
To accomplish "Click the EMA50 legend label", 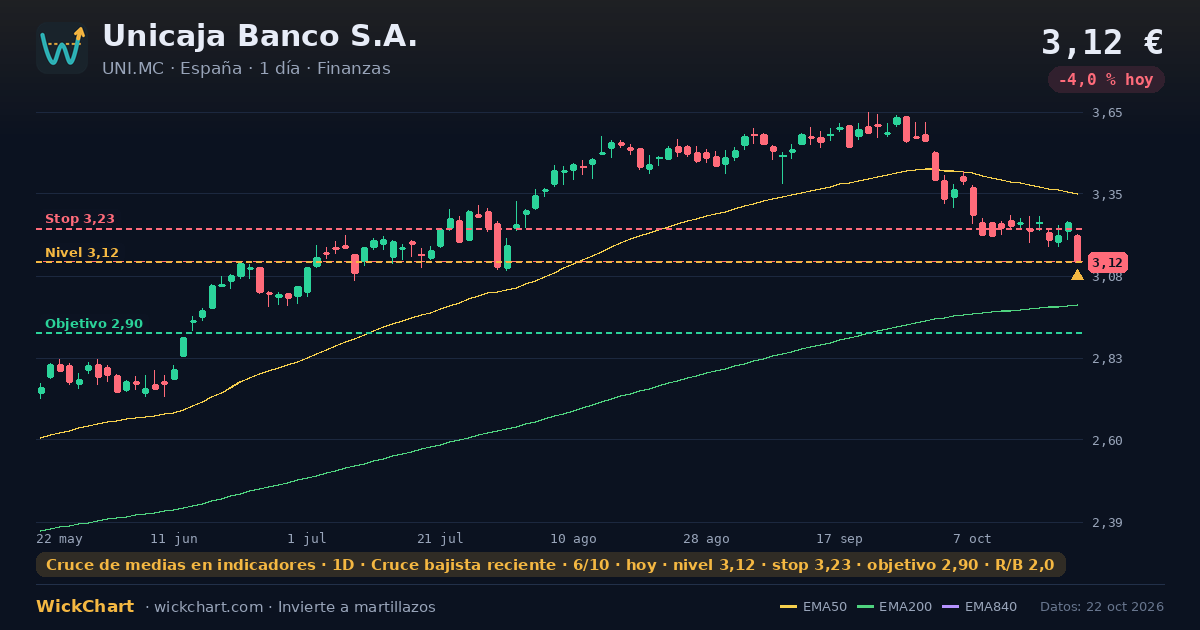I will click(825, 607).
